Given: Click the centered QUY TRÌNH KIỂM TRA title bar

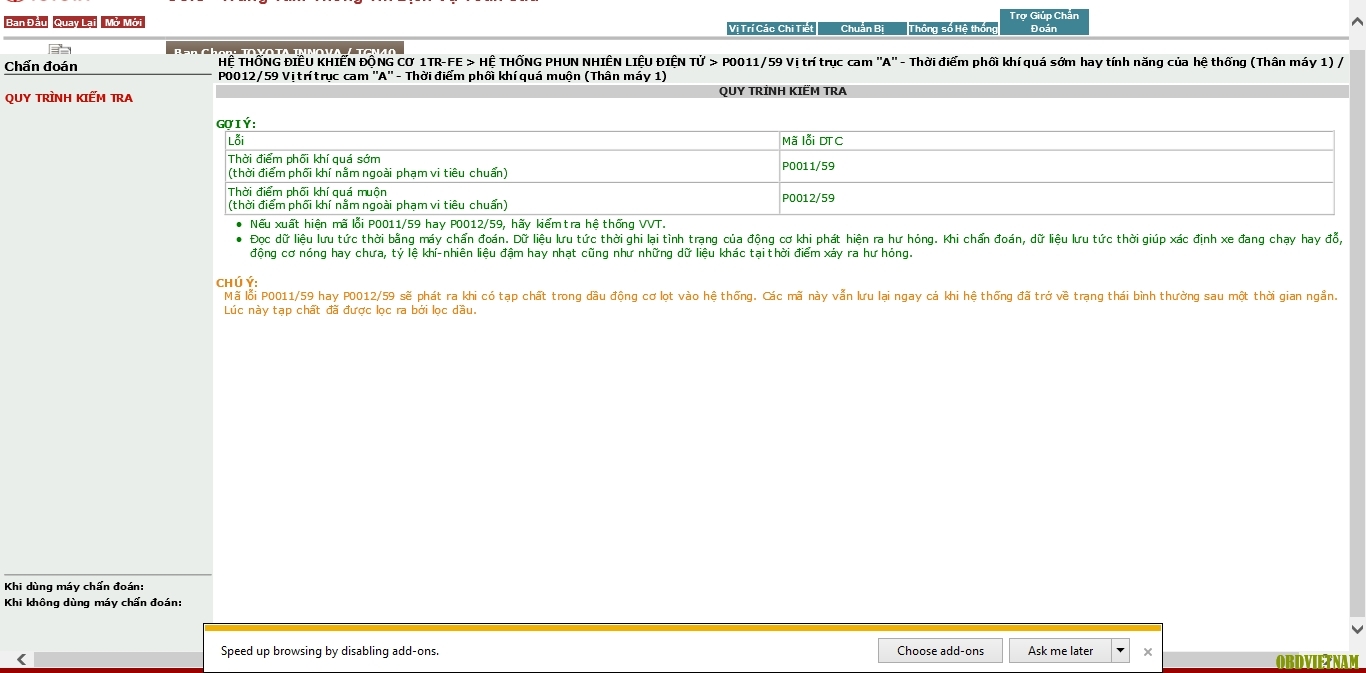Looking at the screenshot, I should pos(782,91).
